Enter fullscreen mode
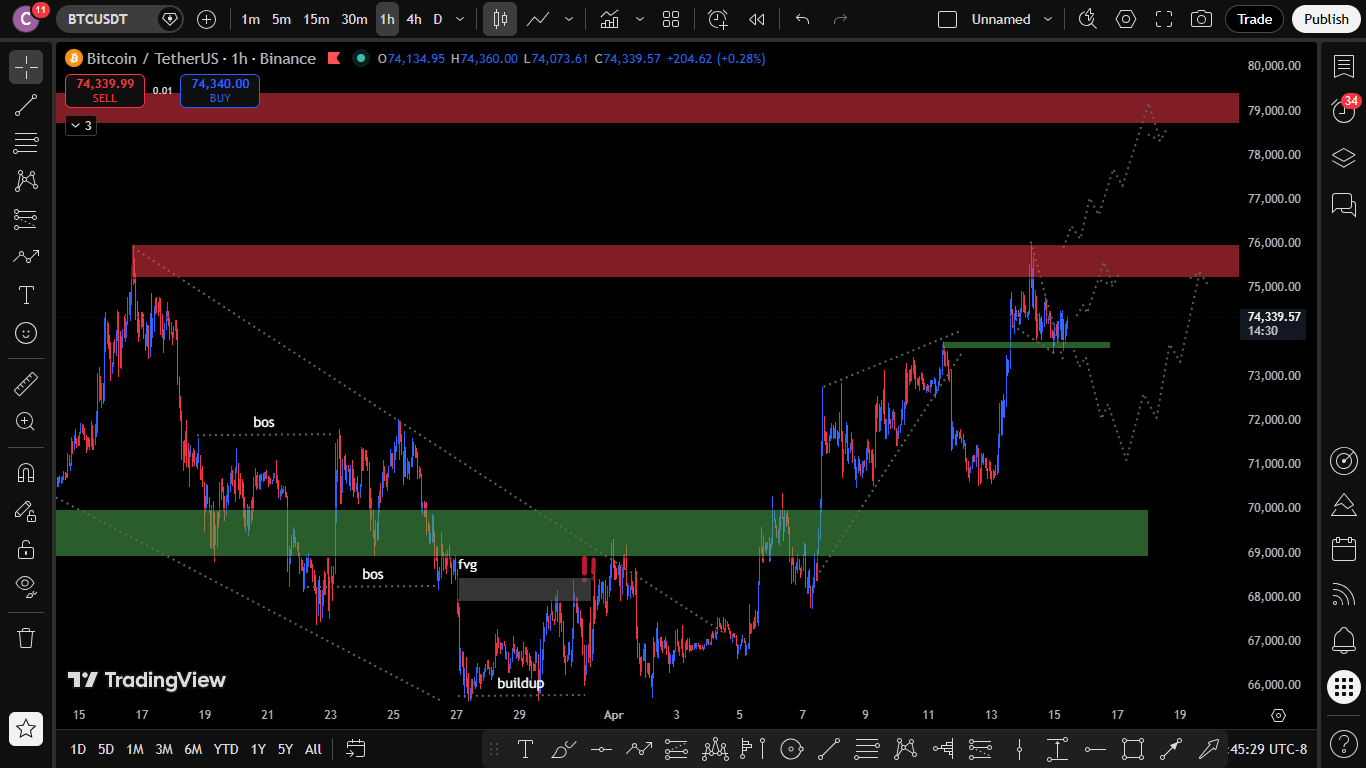The height and width of the screenshot is (768, 1366). pos(1164,19)
